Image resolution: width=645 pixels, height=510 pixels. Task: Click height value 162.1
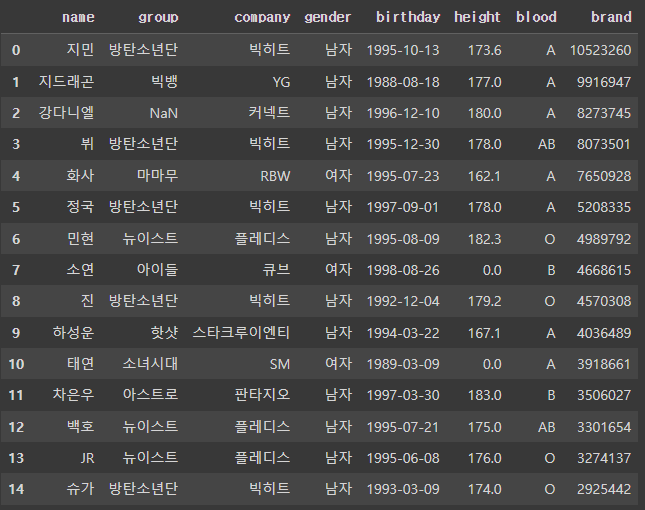[484, 176]
